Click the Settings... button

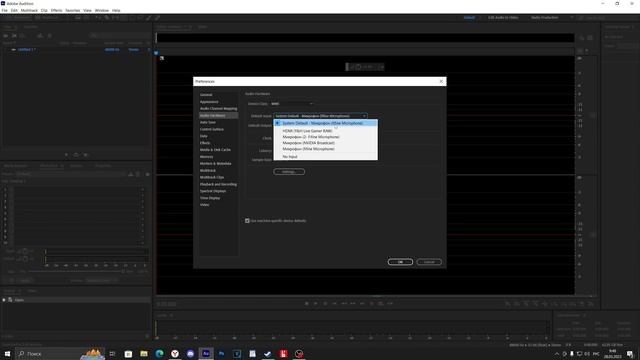click(289, 172)
